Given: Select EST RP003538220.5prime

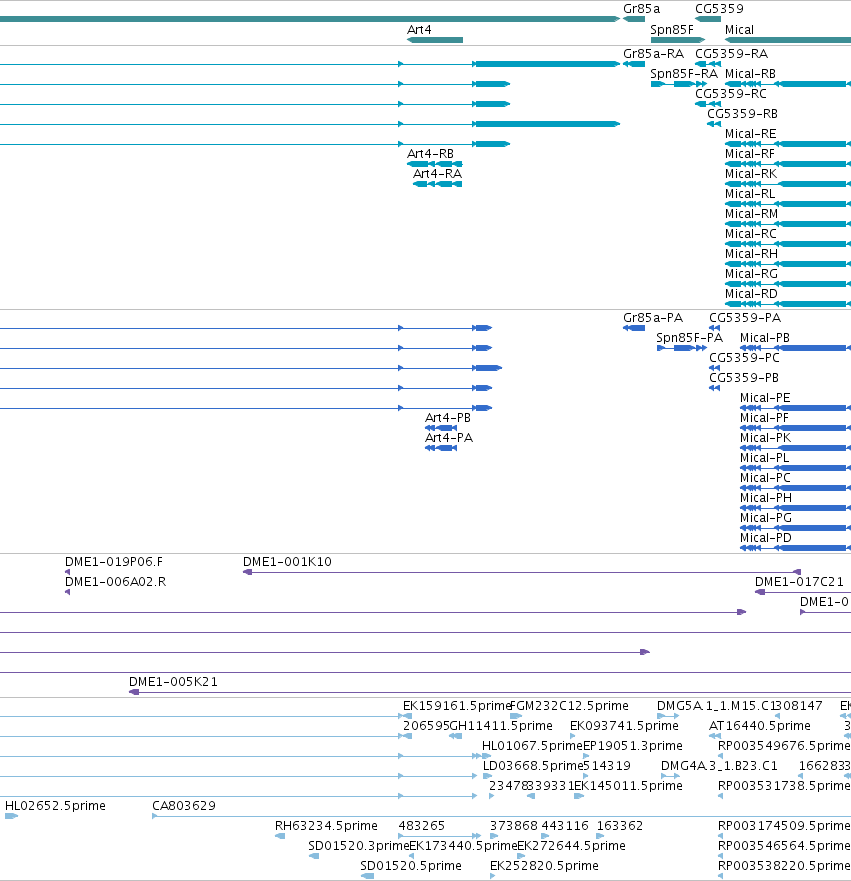Looking at the screenshot, I should tap(721, 876).
